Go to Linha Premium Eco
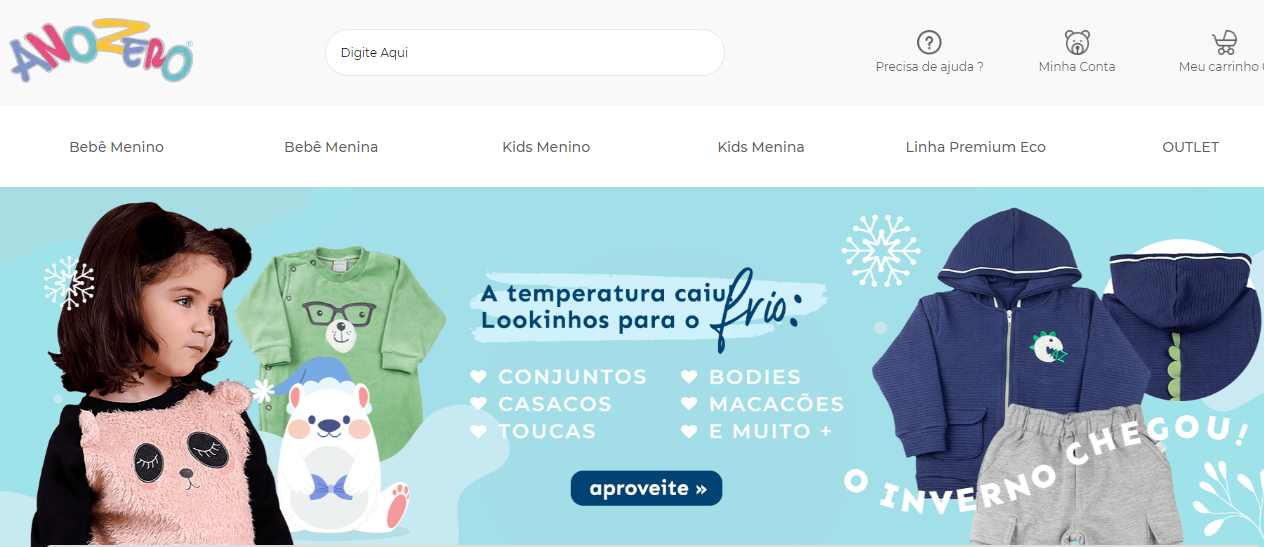 (976, 147)
